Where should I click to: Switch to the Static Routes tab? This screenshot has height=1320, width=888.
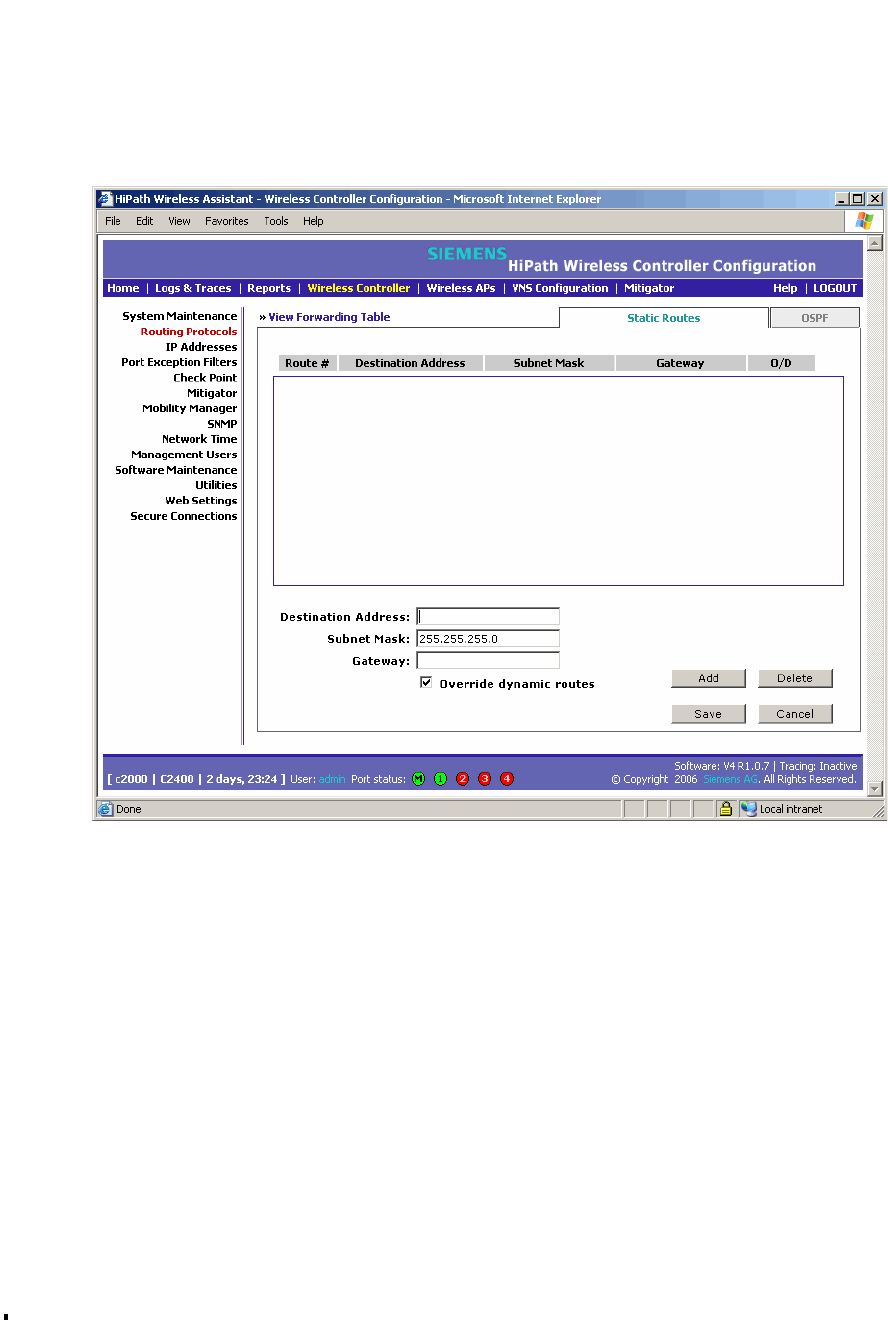[x=663, y=318]
